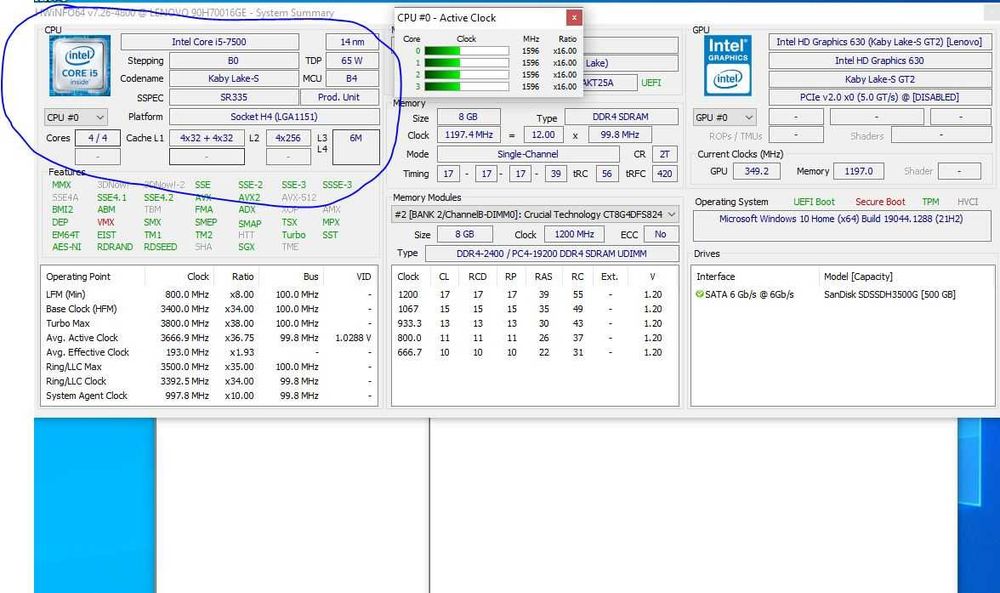Click the Intel Graphics GPU logo

pyautogui.click(x=728, y=66)
